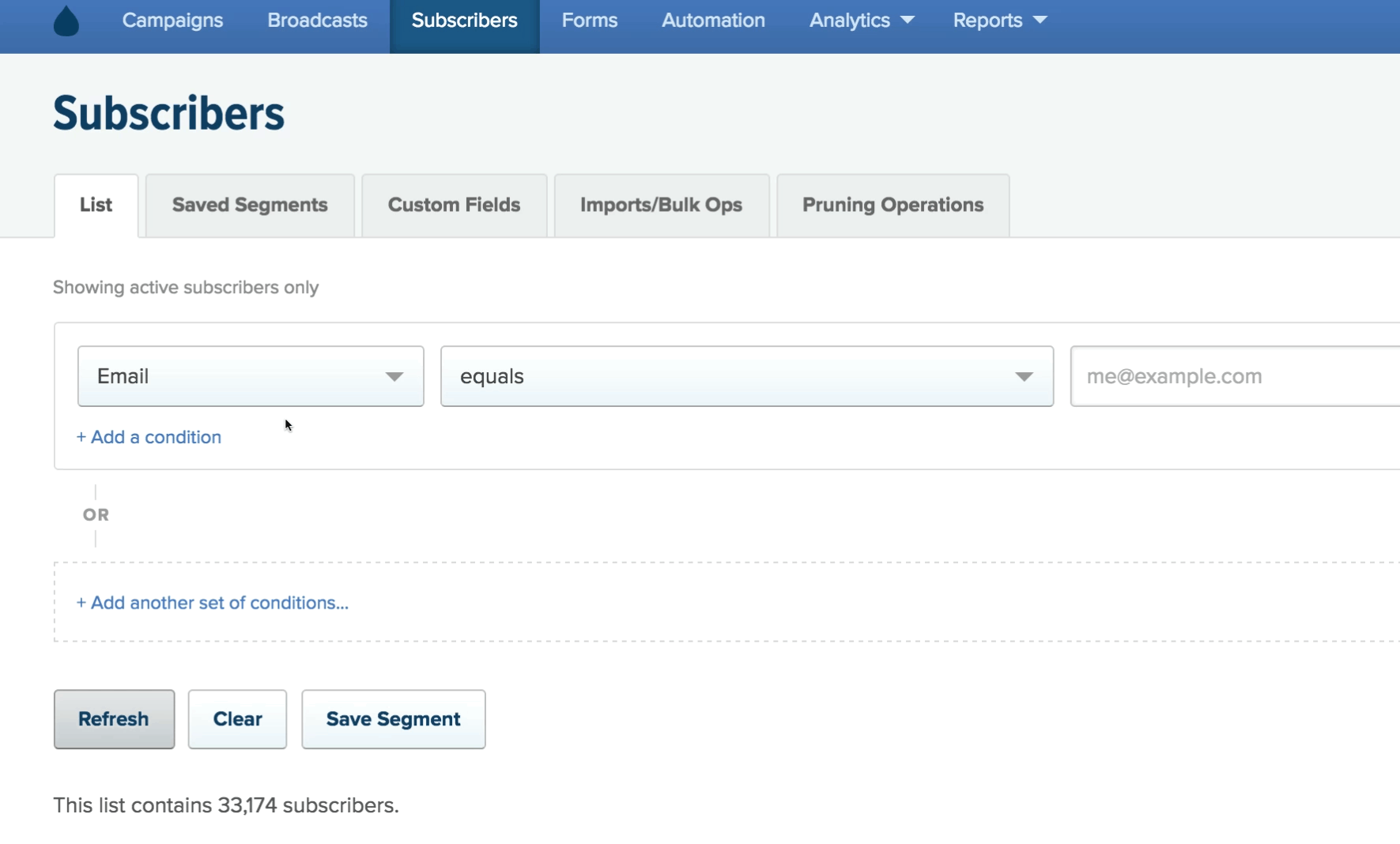Switch to the Saved Segments tab

click(x=249, y=205)
